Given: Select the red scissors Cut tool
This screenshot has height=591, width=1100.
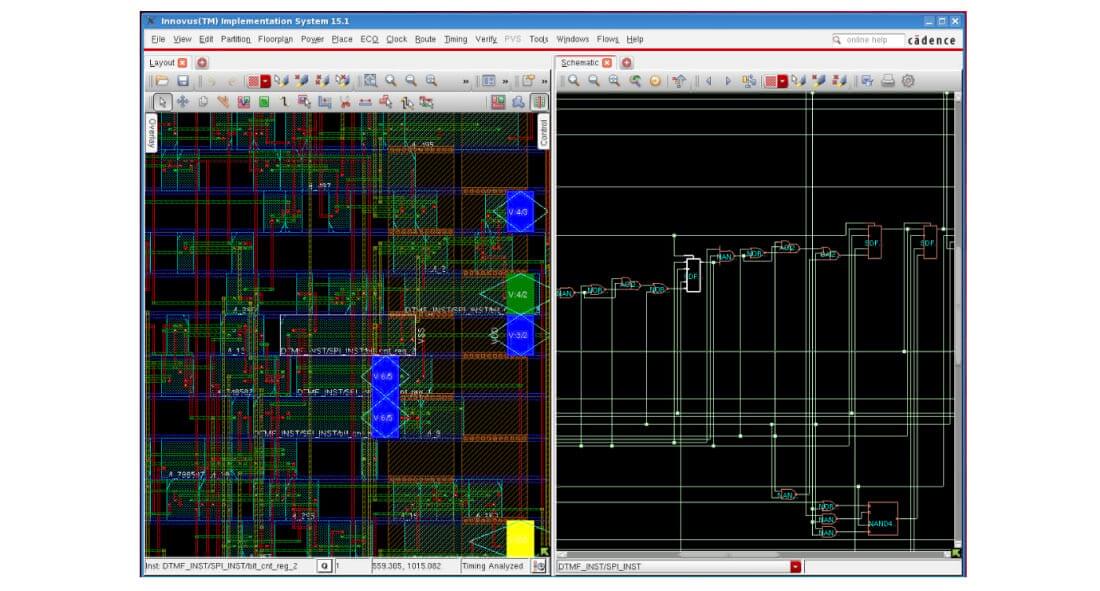Looking at the screenshot, I should click(x=345, y=102).
